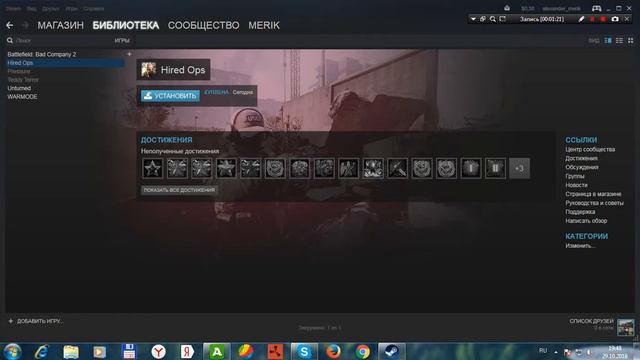This screenshot has height=360, width=640.
Task: Switch to grid view icon
Action: 631,40
